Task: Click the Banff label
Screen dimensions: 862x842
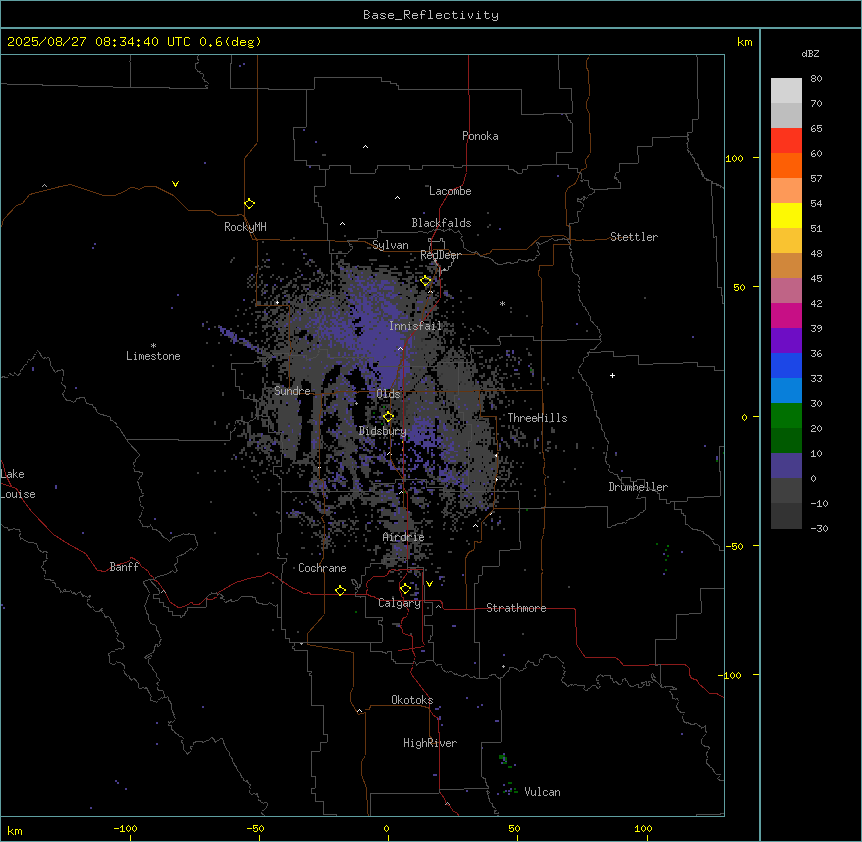Action: 124,567
